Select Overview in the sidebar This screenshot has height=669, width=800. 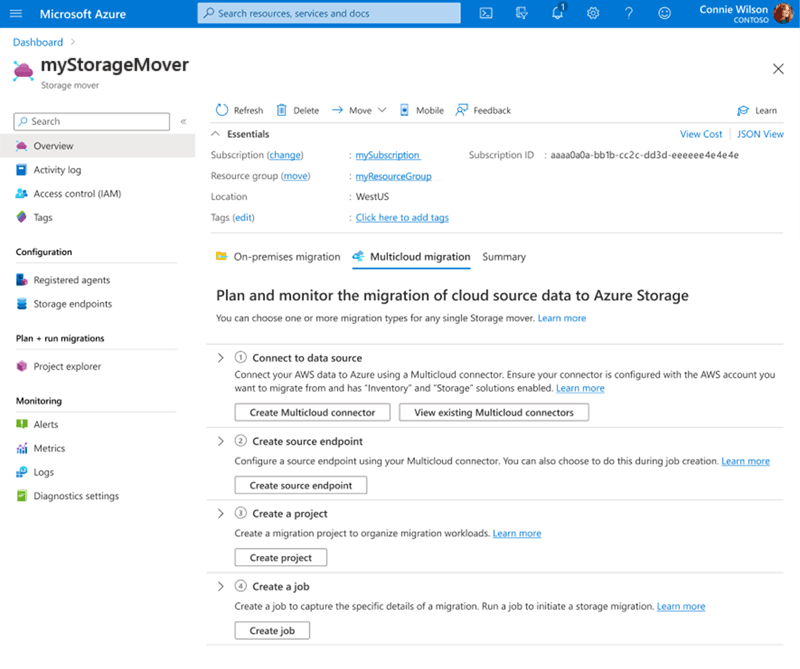click(x=97, y=146)
